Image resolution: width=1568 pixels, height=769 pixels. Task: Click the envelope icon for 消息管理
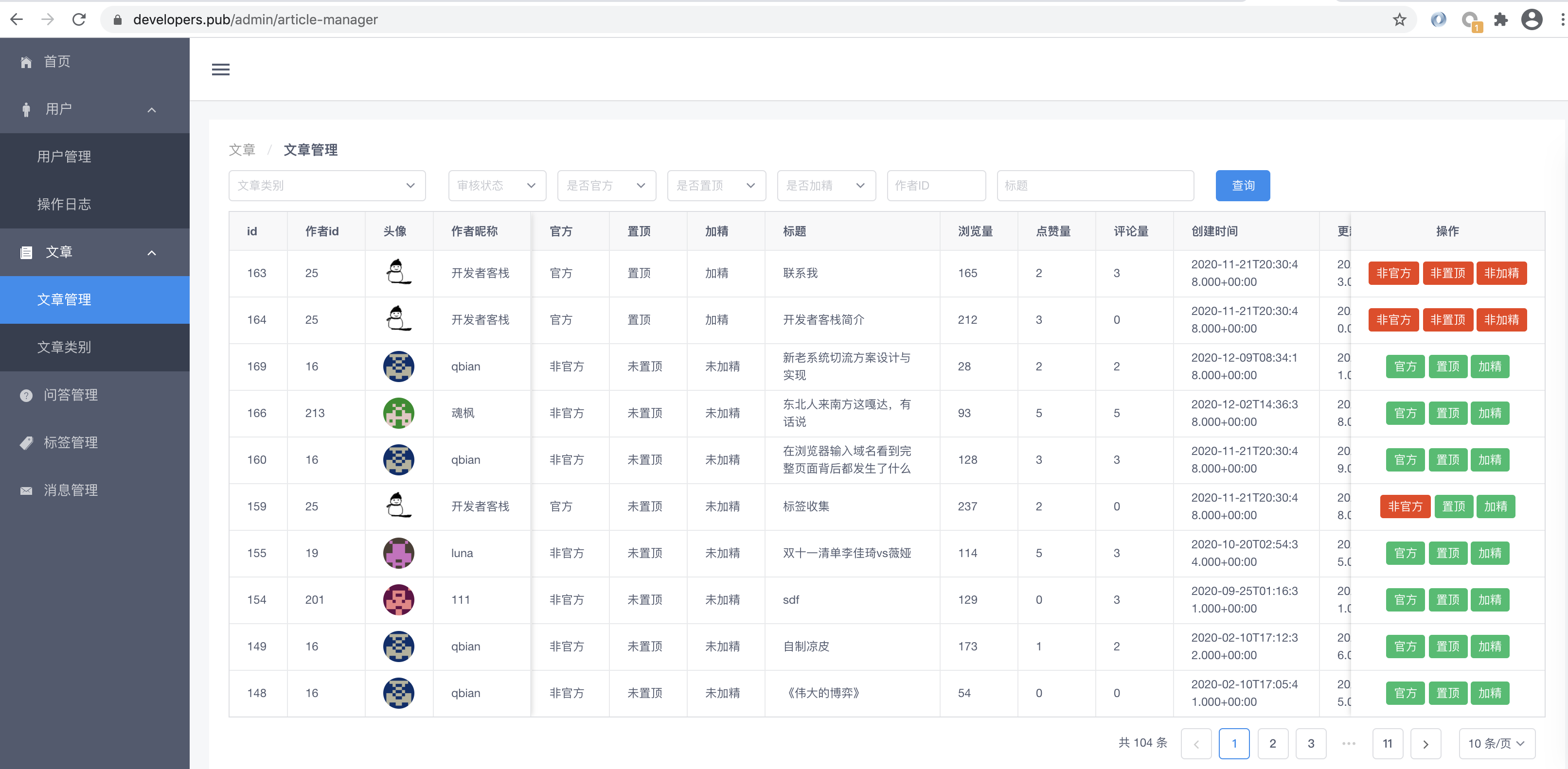click(x=26, y=490)
